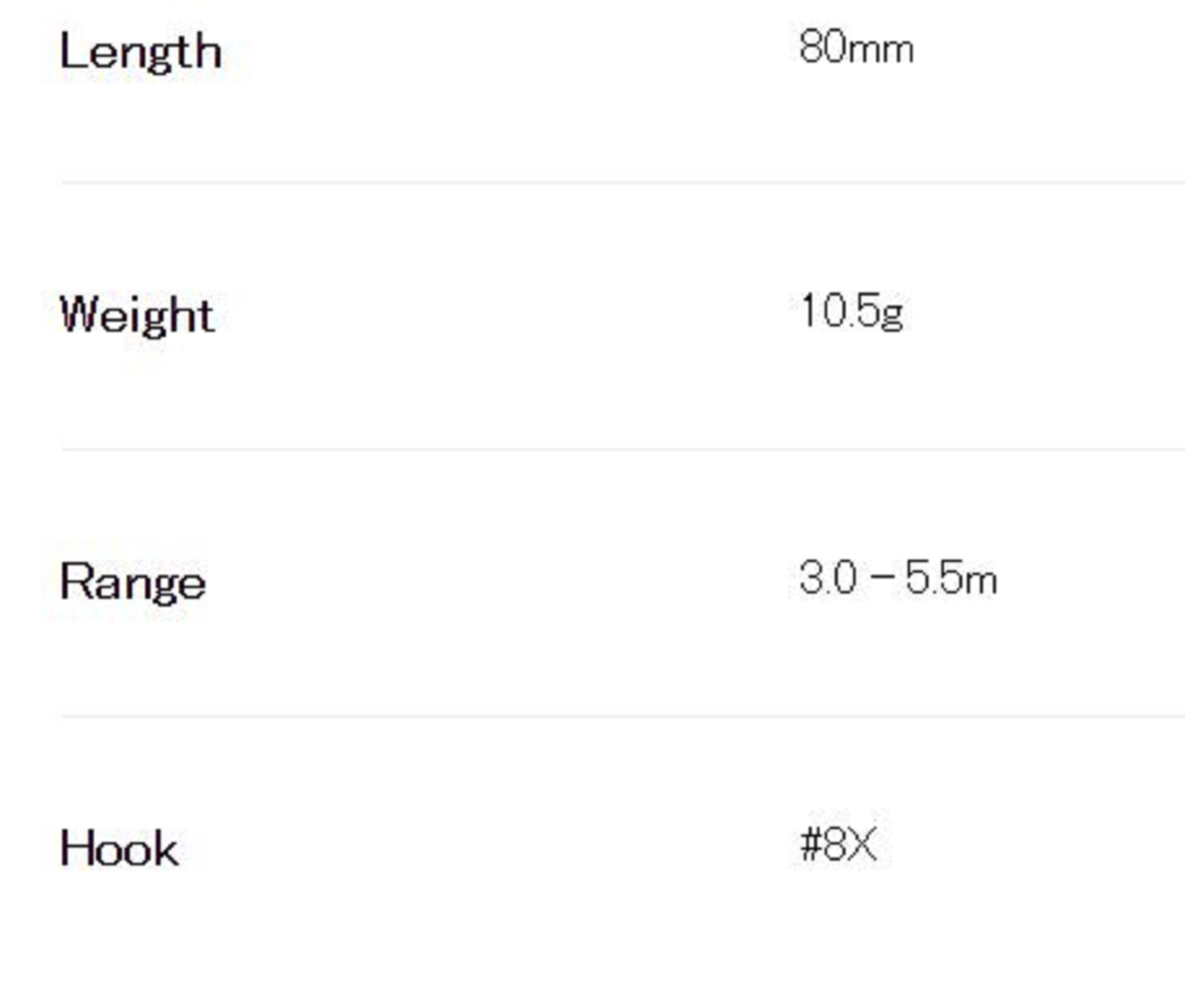This screenshot has height=1008, width=1185.
Task: Click the mm unit after 80
Action: (882, 51)
